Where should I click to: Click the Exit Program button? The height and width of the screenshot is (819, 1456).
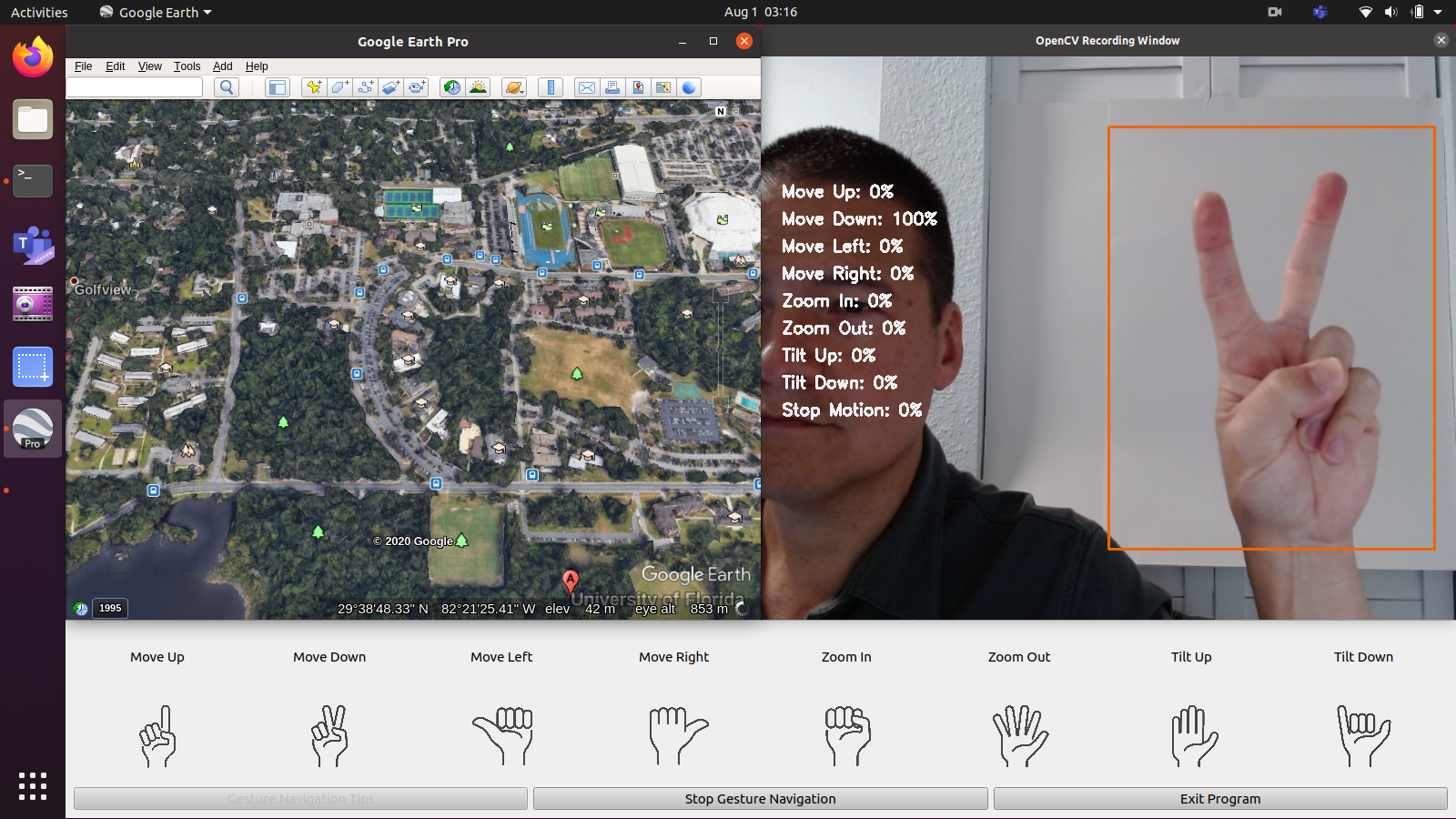coord(1220,799)
